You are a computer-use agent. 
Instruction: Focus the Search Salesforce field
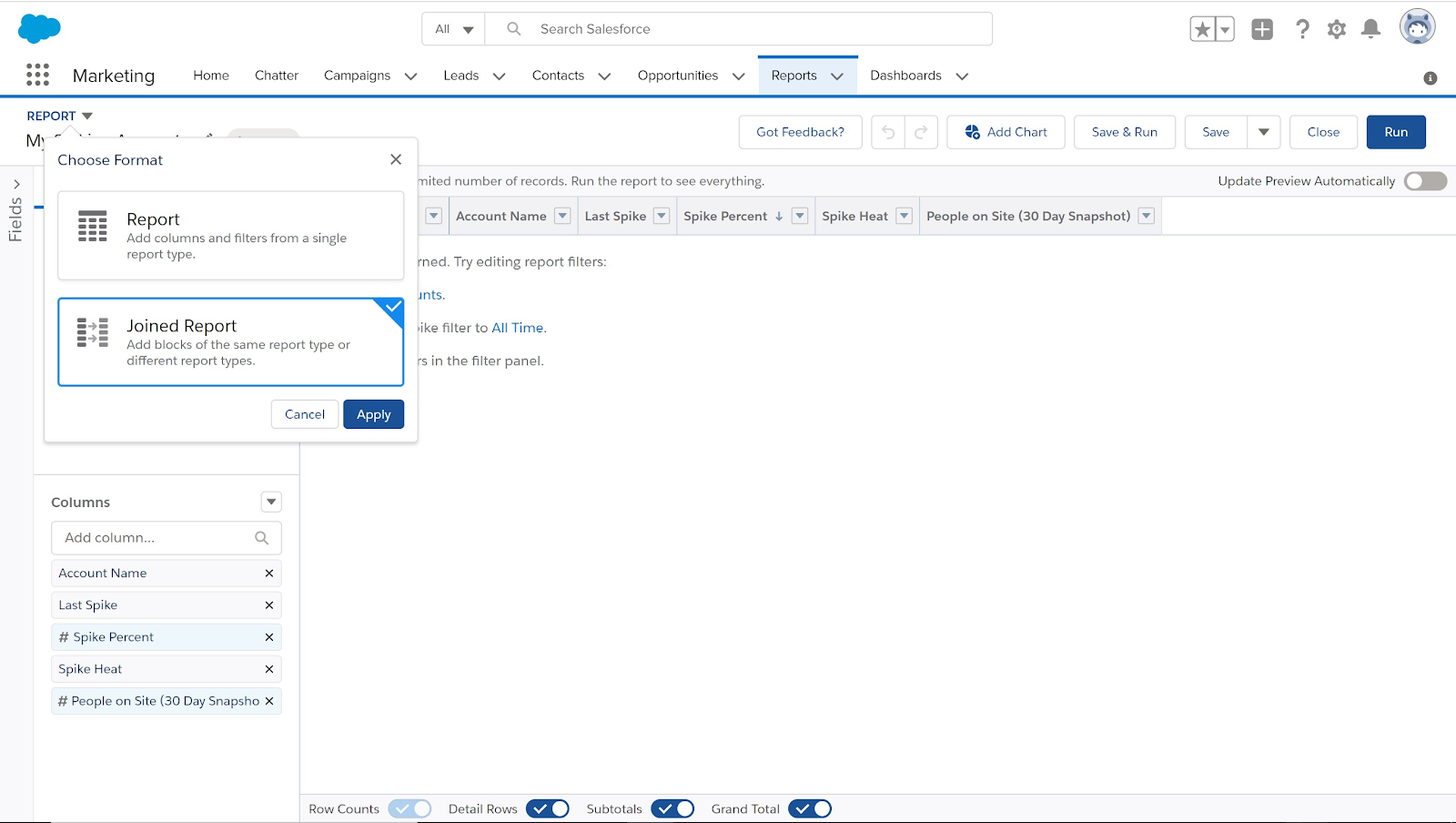[x=739, y=29]
